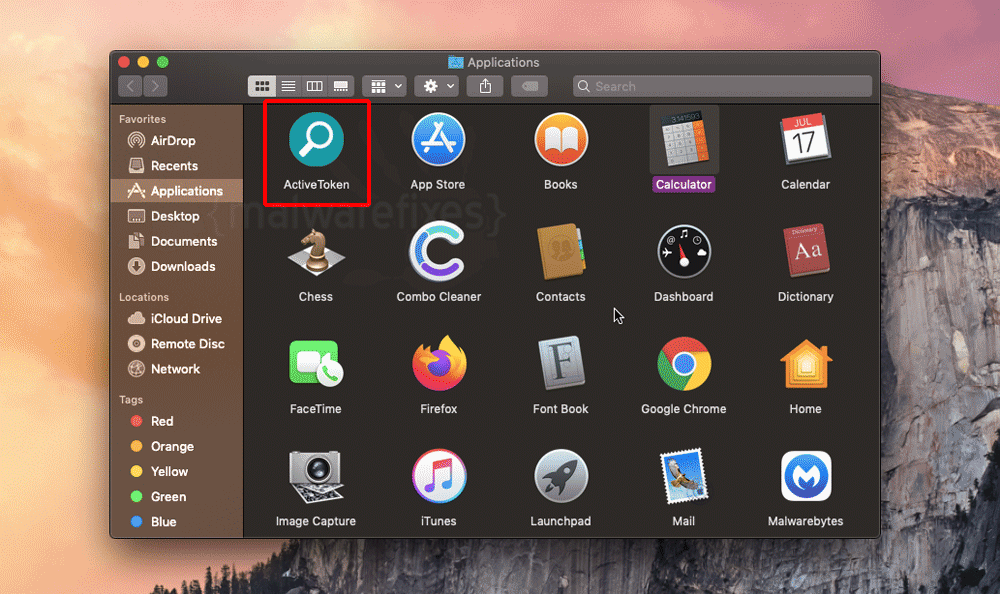Switch to list view
Screen dimensions: 1000x594
tap(288, 86)
